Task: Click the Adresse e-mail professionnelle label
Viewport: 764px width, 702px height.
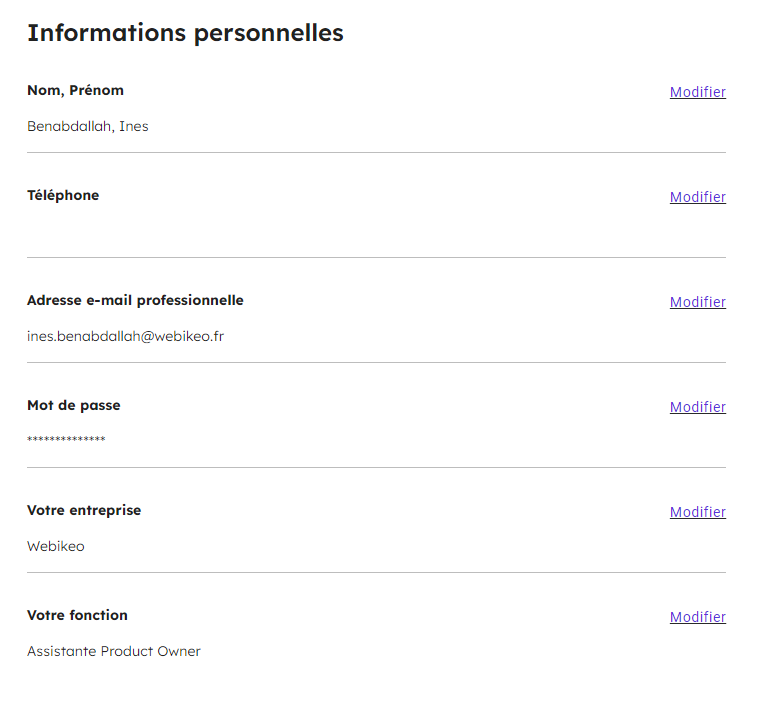Action: click(x=135, y=301)
